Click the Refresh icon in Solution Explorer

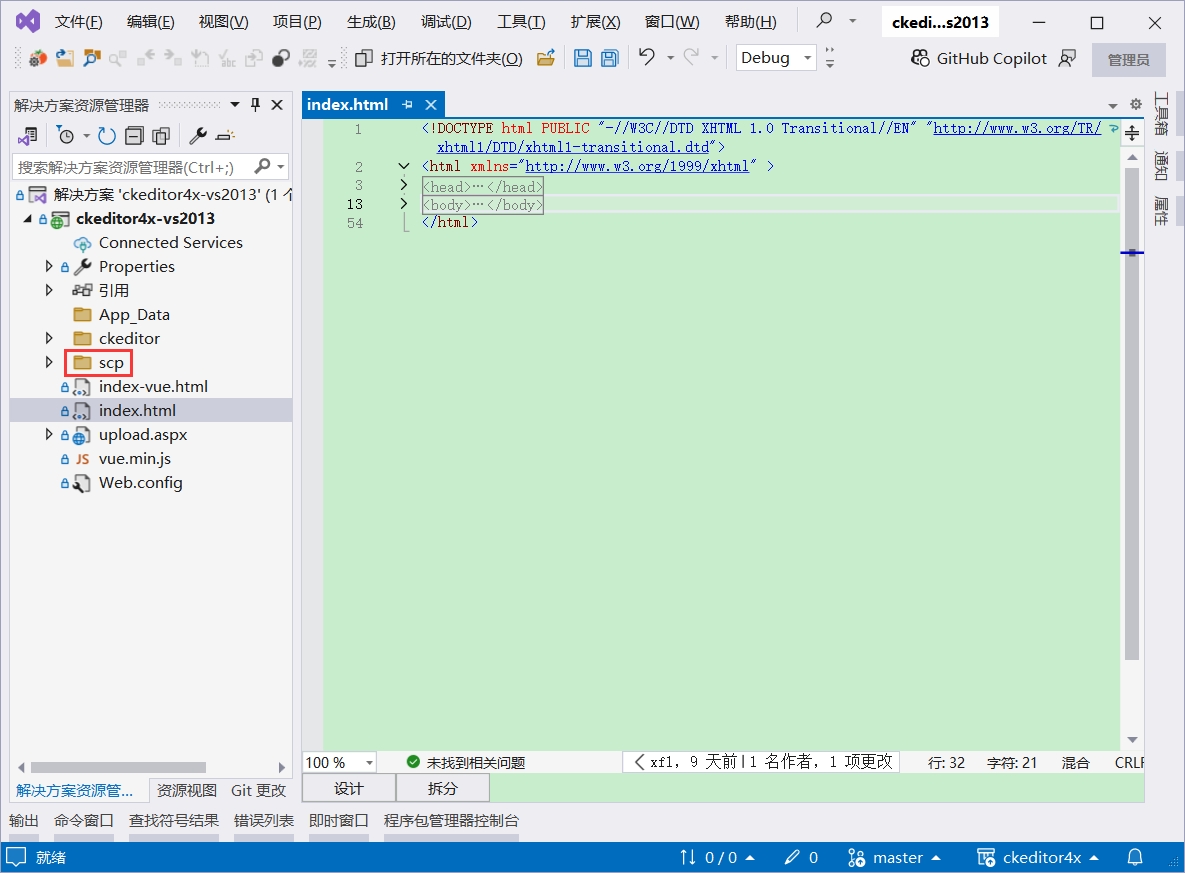tap(107, 135)
